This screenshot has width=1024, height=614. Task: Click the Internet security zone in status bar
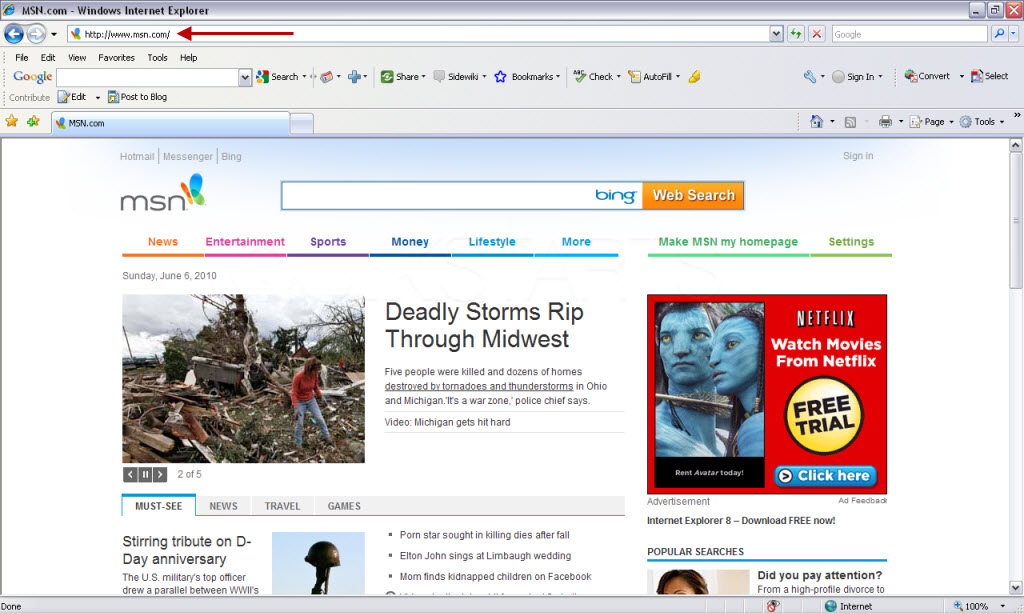pos(848,606)
